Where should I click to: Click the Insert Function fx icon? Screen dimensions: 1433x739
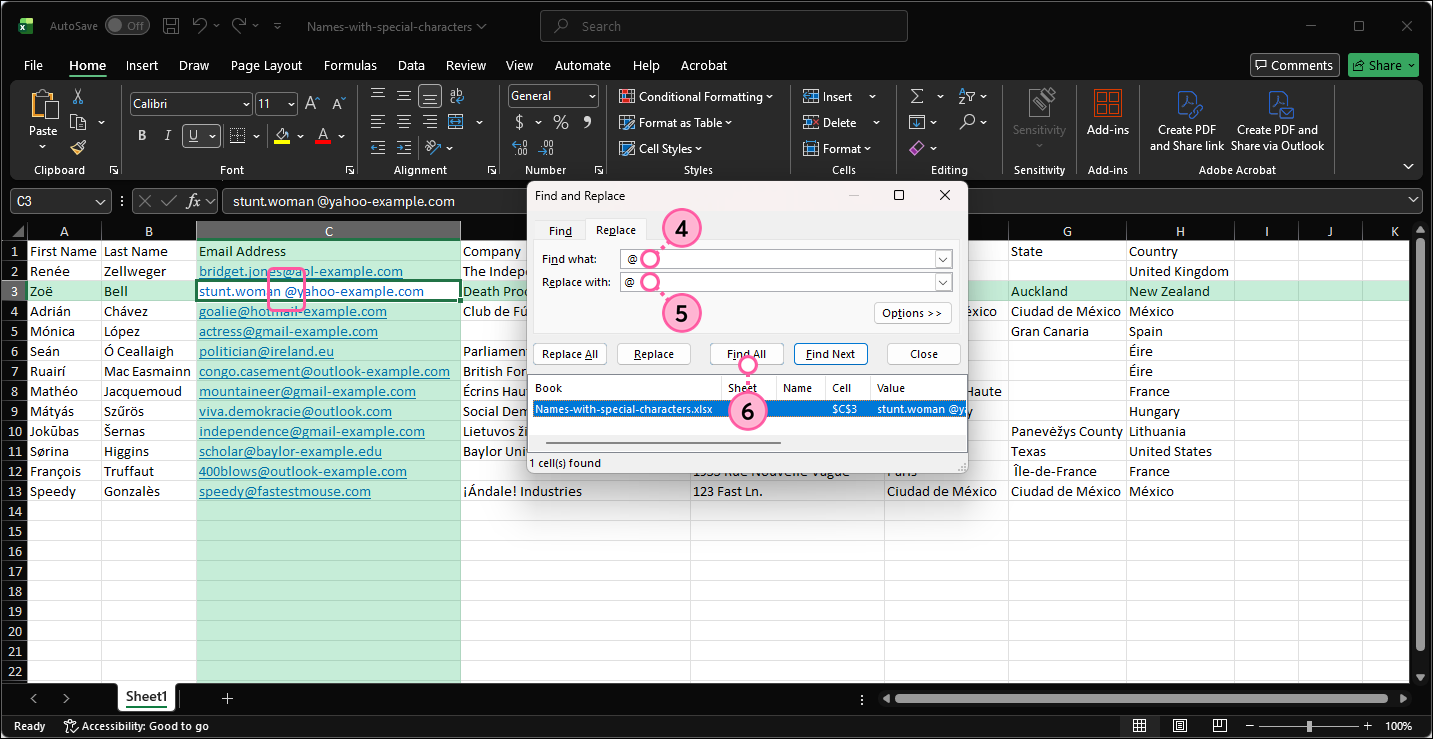pyautogui.click(x=194, y=201)
